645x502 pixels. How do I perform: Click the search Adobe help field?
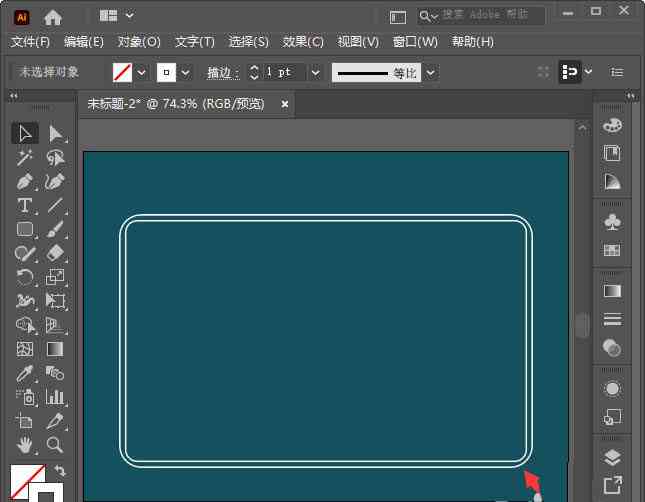(x=481, y=16)
